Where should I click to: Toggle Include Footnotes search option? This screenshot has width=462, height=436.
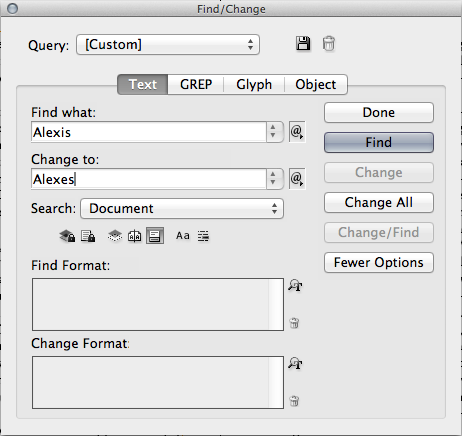point(155,236)
